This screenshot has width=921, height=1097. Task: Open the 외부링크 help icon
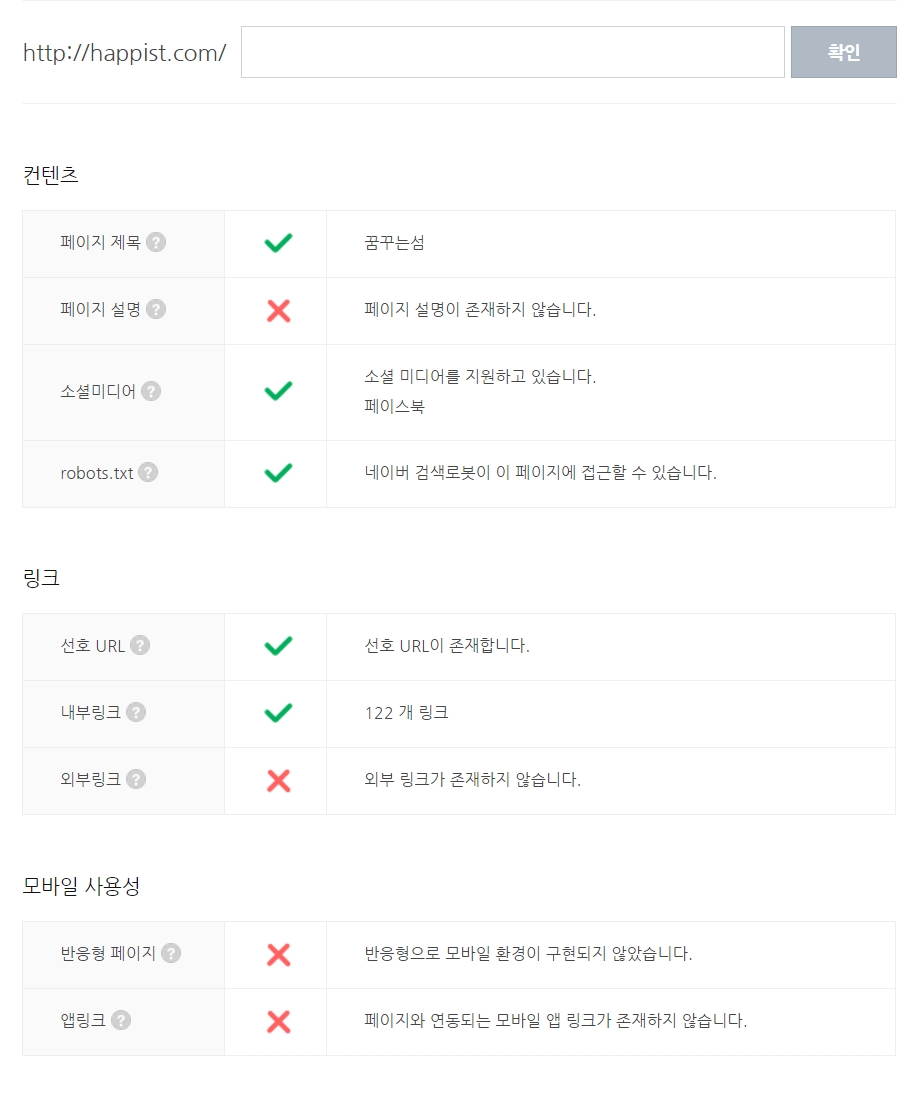[136, 779]
